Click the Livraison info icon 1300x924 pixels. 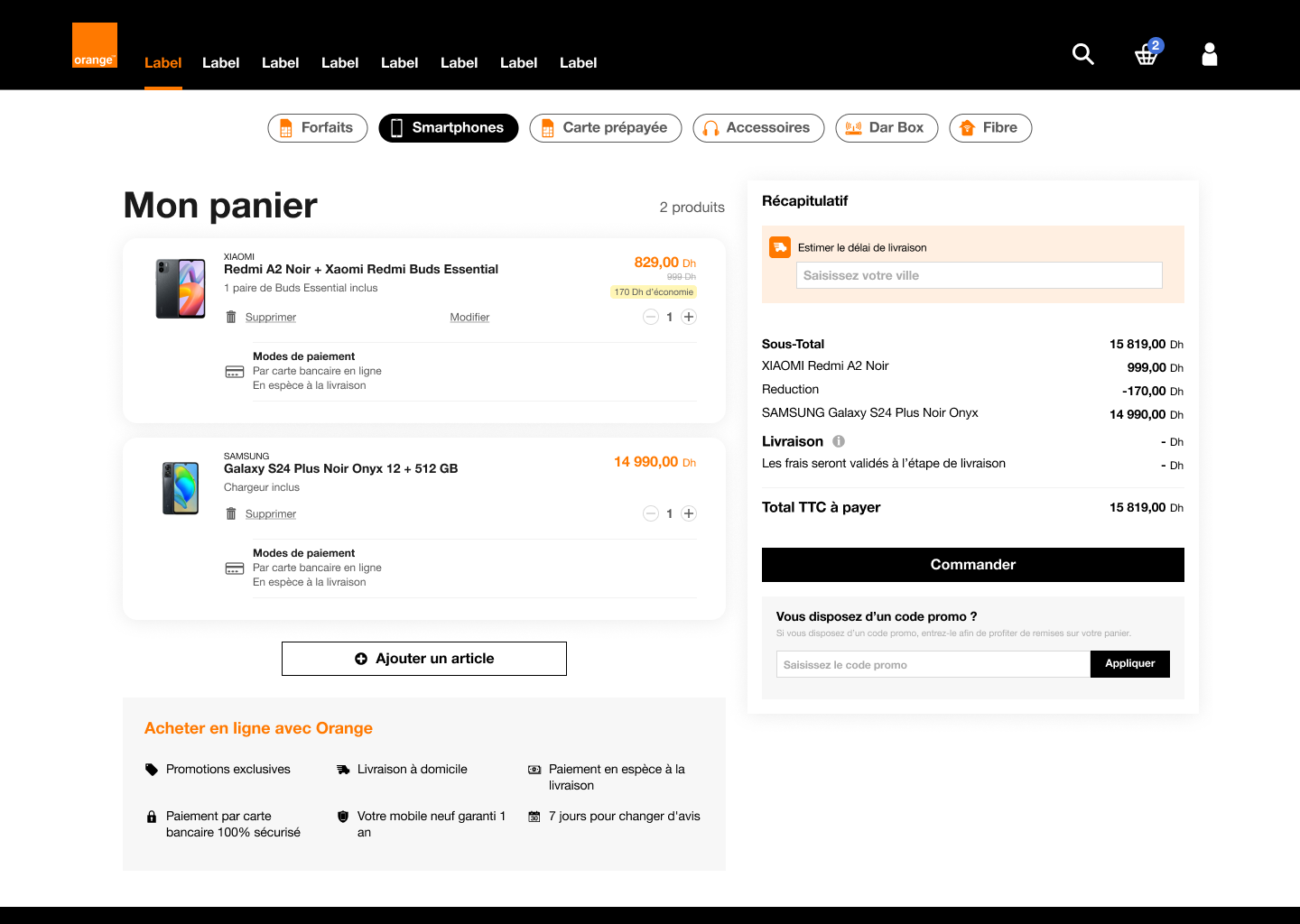point(839,441)
